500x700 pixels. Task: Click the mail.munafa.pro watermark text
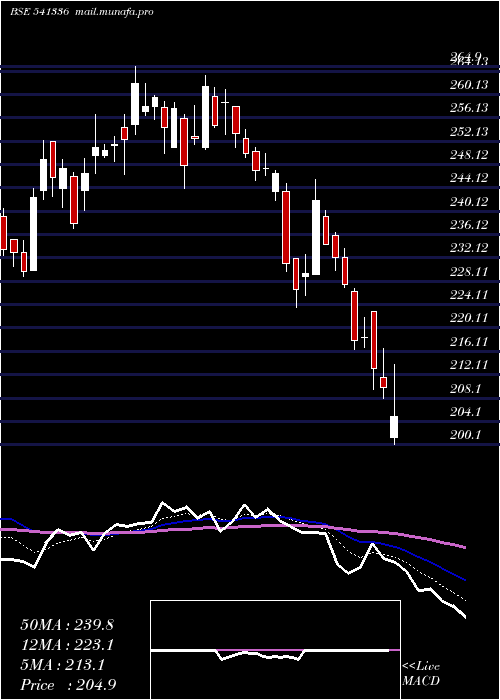tap(112, 12)
